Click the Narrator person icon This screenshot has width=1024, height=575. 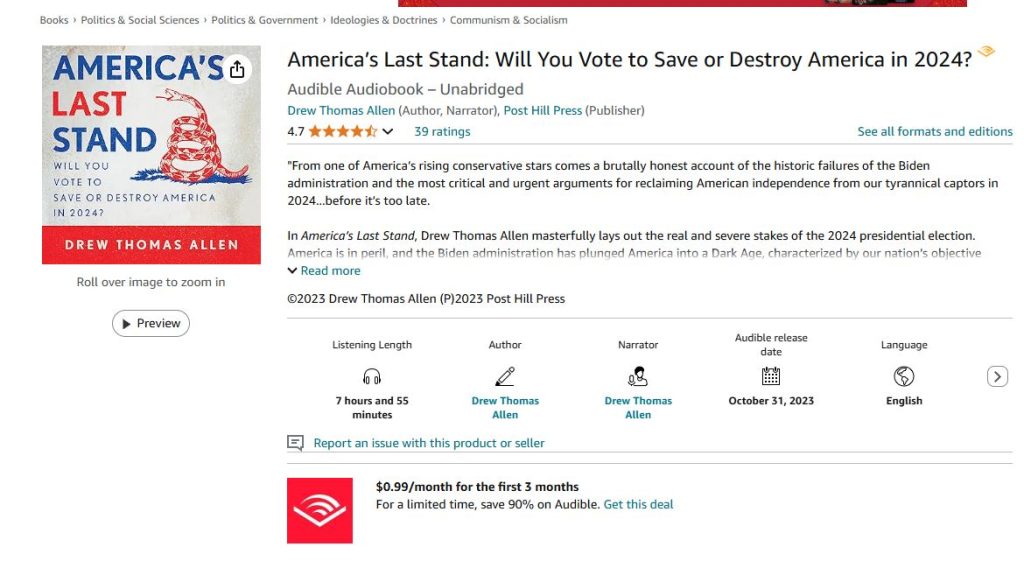[638, 377]
